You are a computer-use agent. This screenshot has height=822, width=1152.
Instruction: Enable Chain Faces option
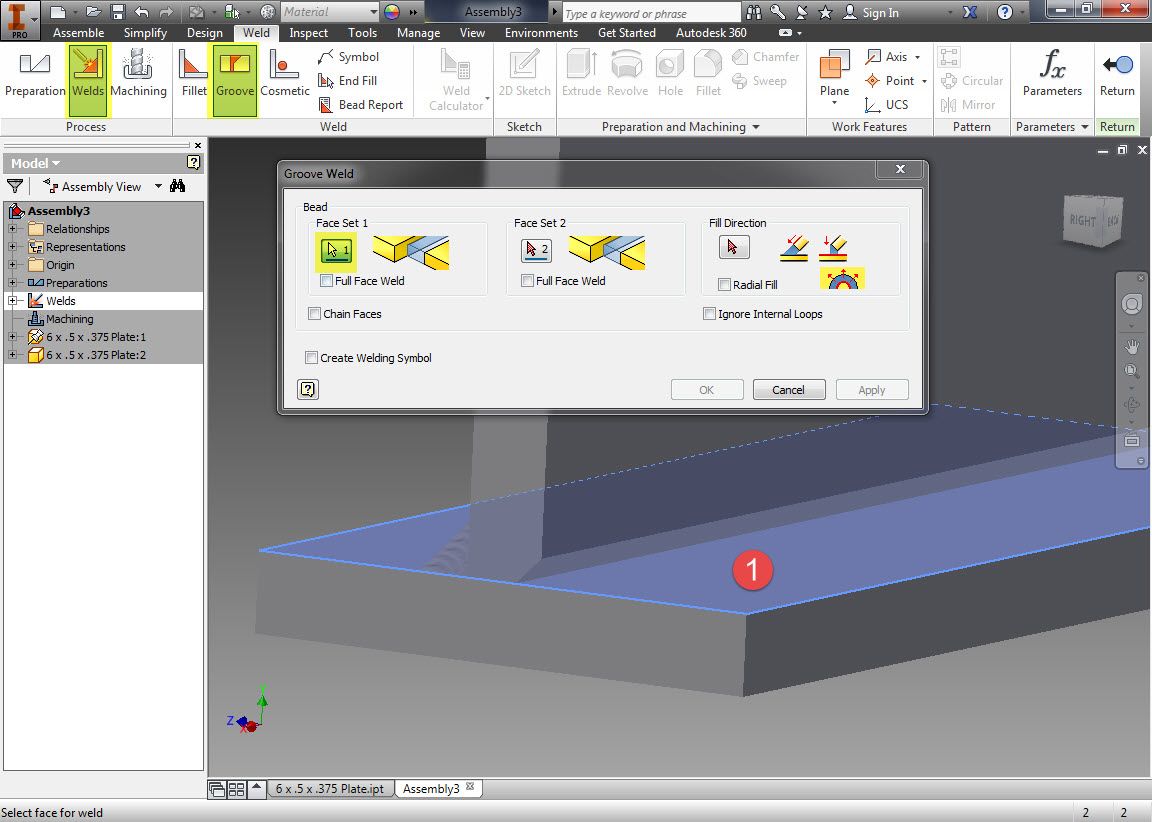(x=315, y=313)
